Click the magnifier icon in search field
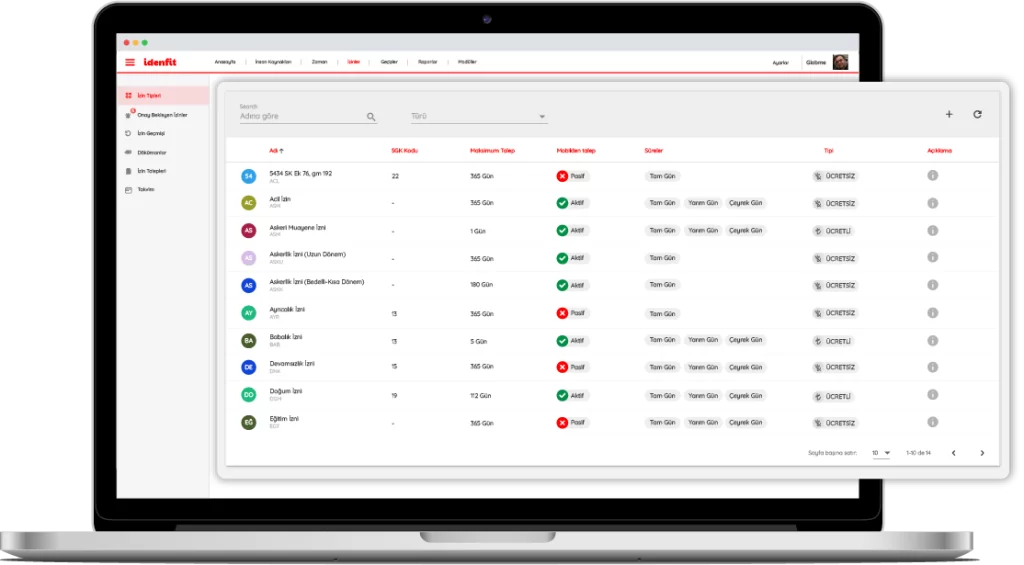This screenshot has width=1024, height=565. pyautogui.click(x=371, y=117)
